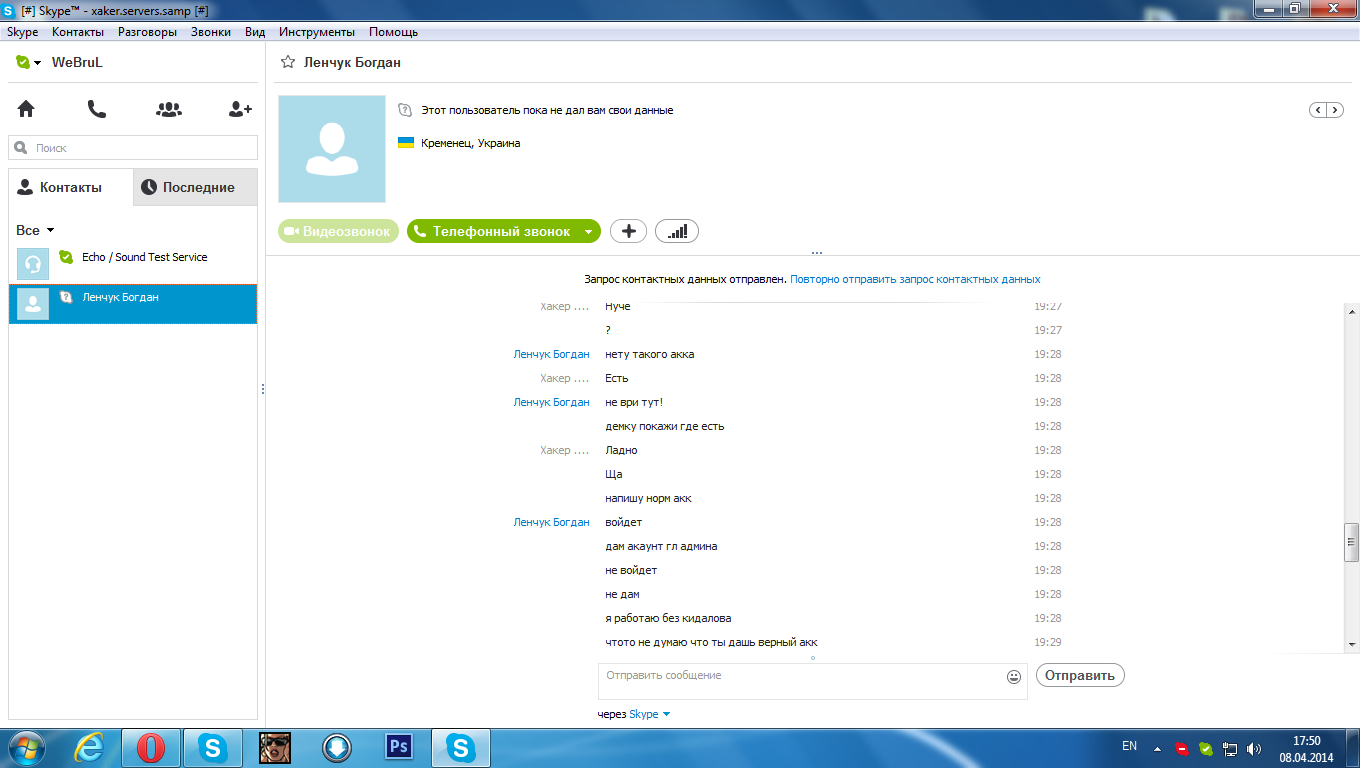Open Photoshop from the taskbar
Image resolution: width=1360 pixels, height=768 pixels.
(x=399, y=747)
